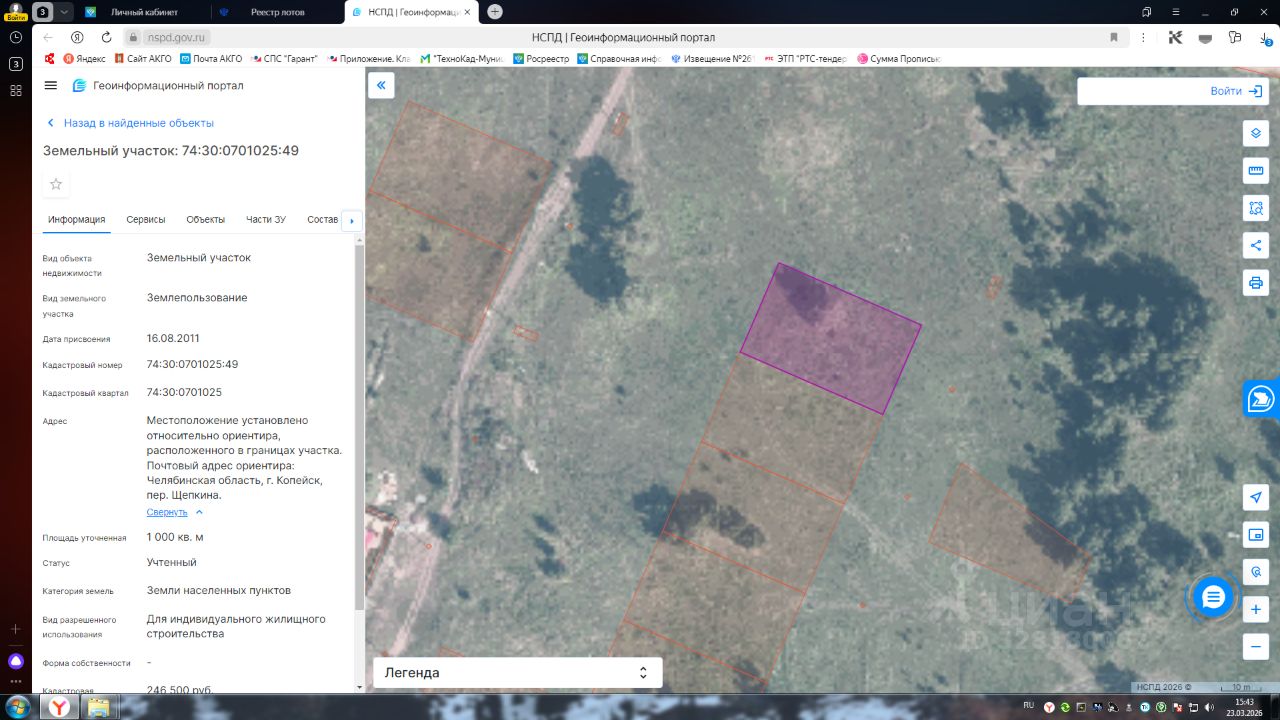The width and height of the screenshot is (1280, 720).
Task: Open the Яндекс bookmark
Action: coord(84,59)
